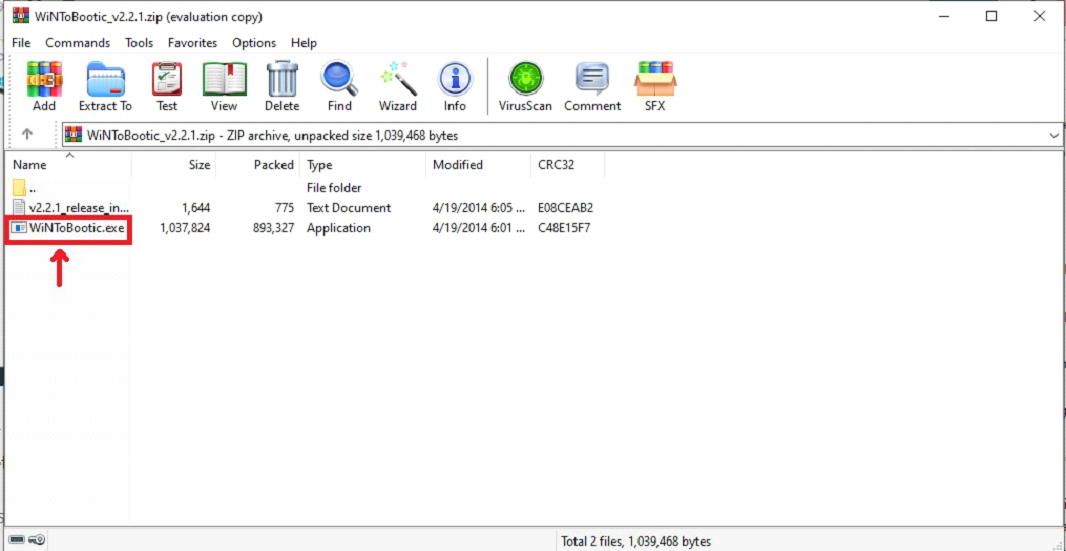Select the WiNToBootic.exe application icon

coord(20,228)
